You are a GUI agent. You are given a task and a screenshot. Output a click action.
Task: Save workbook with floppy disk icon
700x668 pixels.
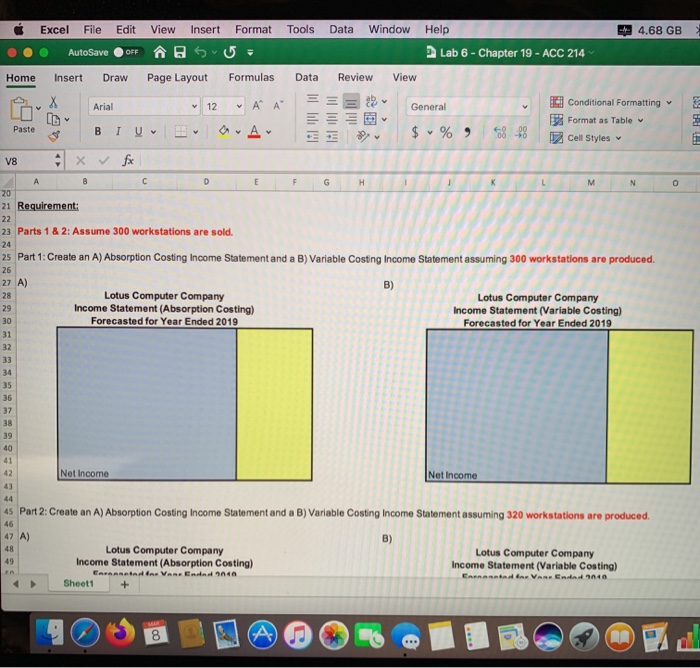coord(179,52)
